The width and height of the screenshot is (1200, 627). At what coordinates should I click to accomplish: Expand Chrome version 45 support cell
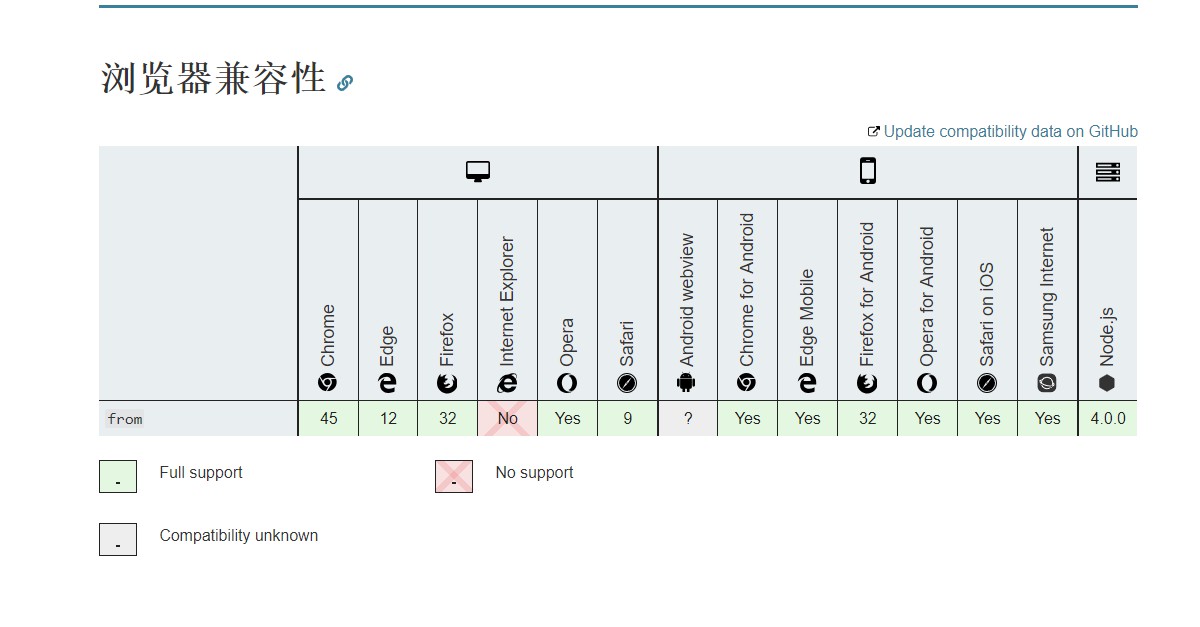[x=328, y=418]
